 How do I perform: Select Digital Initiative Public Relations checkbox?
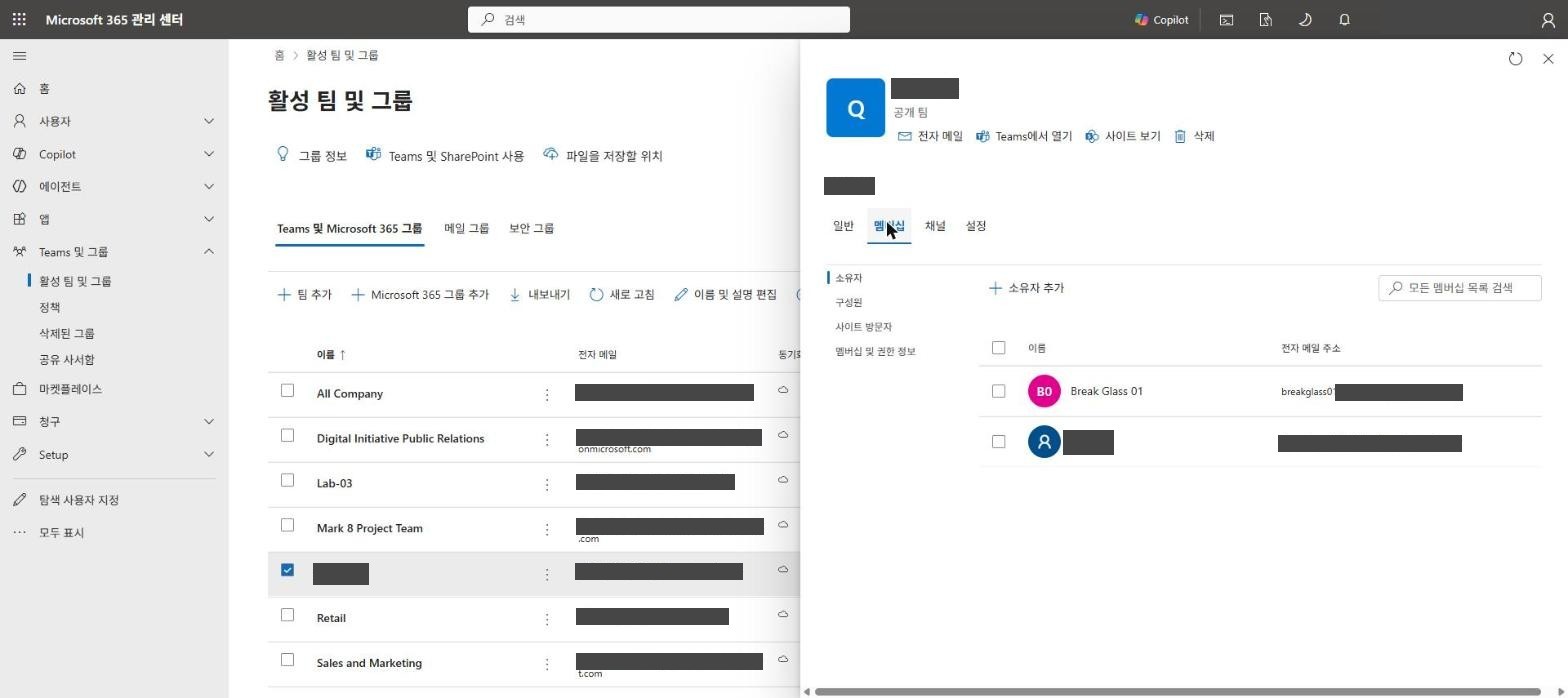pos(287,435)
